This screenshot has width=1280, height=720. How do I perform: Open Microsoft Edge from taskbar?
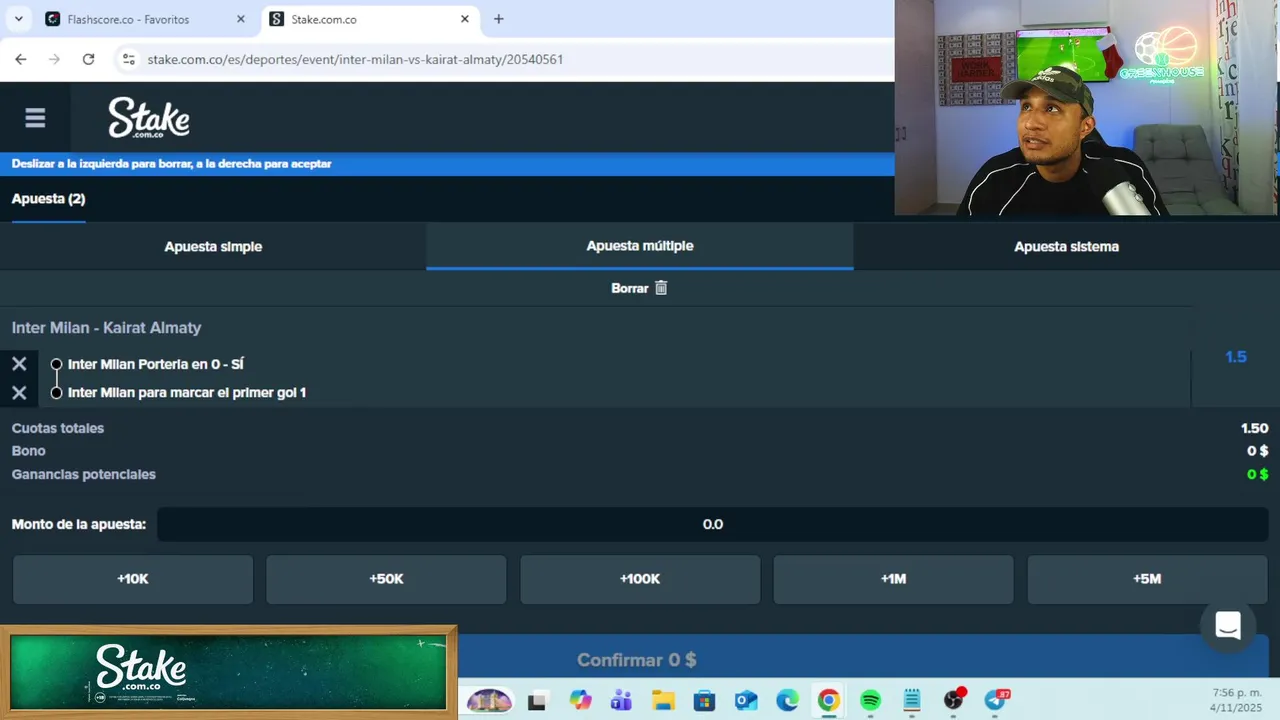click(787, 701)
